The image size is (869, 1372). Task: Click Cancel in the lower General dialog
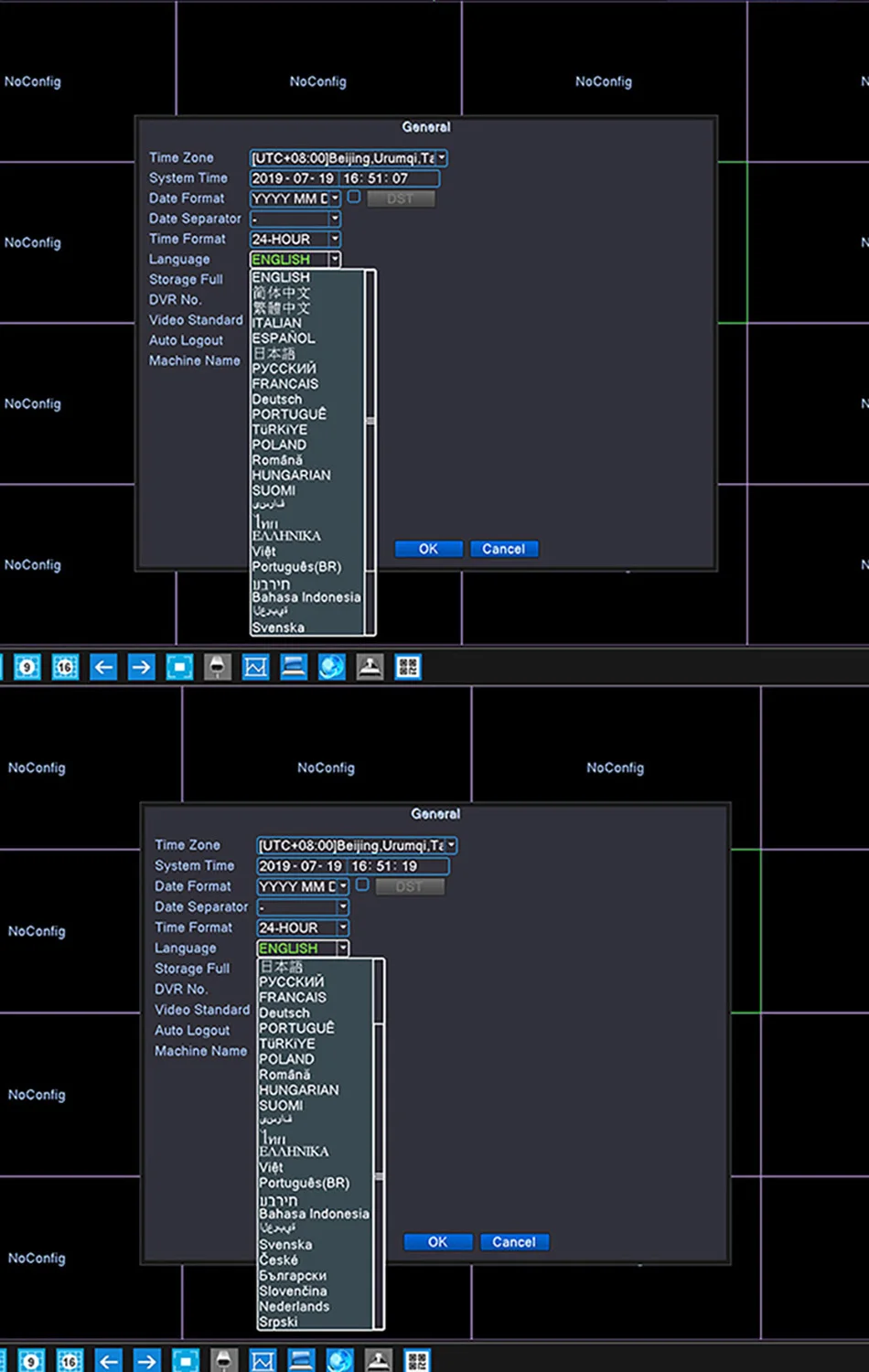(514, 1242)
